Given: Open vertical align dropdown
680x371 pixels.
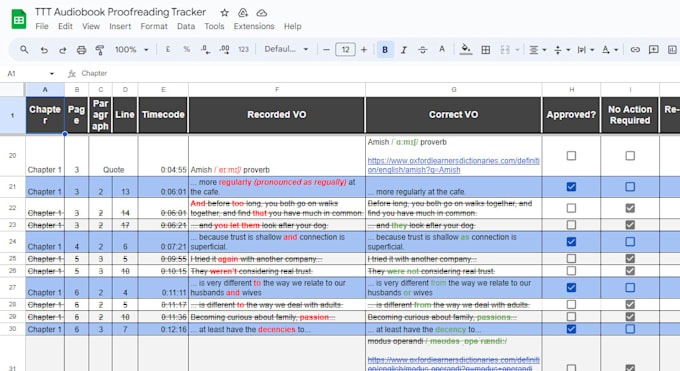Looking at the screenshot, I should [x=562, y=50].
